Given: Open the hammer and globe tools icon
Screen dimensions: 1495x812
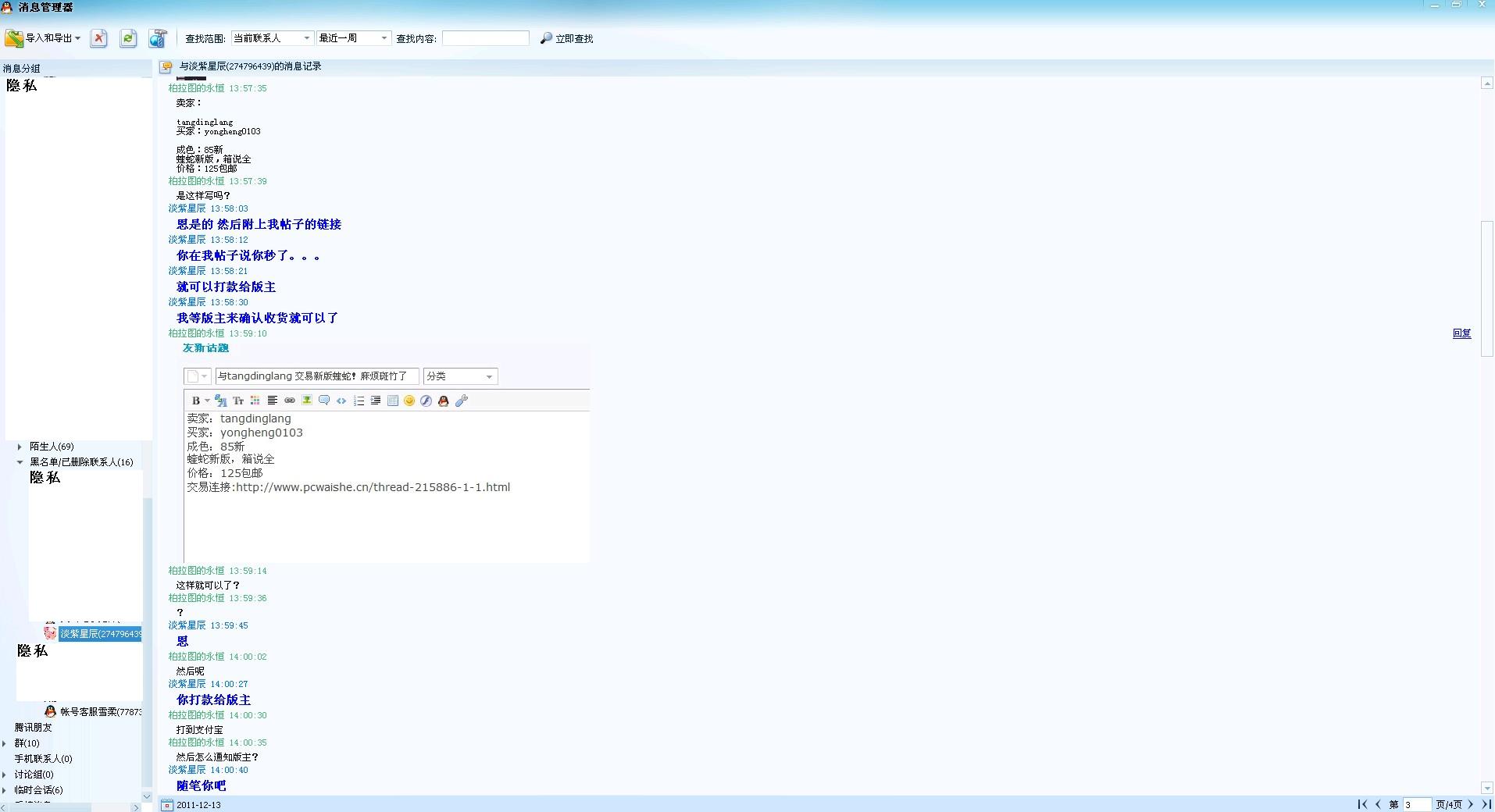Looking at the screenshot, I should 158,38.
